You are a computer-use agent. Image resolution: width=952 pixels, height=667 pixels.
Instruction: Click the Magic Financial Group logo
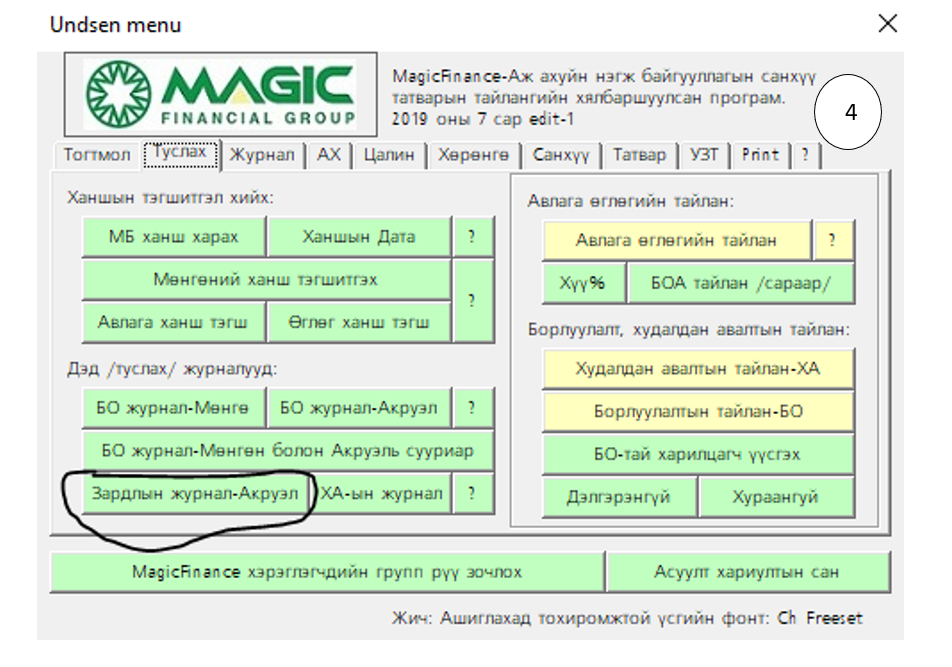pyautogui.click(x=221, y=95)
